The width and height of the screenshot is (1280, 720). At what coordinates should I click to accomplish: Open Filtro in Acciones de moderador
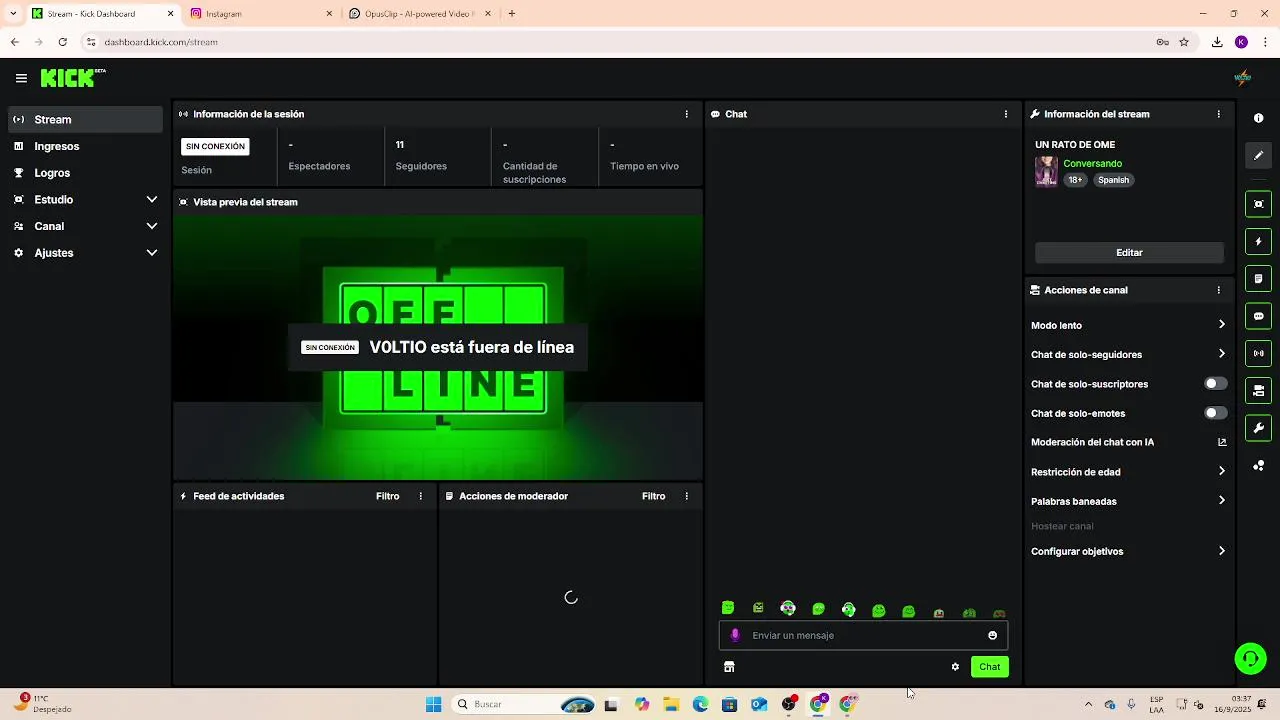pyautogui.click(x=654, y=496)
